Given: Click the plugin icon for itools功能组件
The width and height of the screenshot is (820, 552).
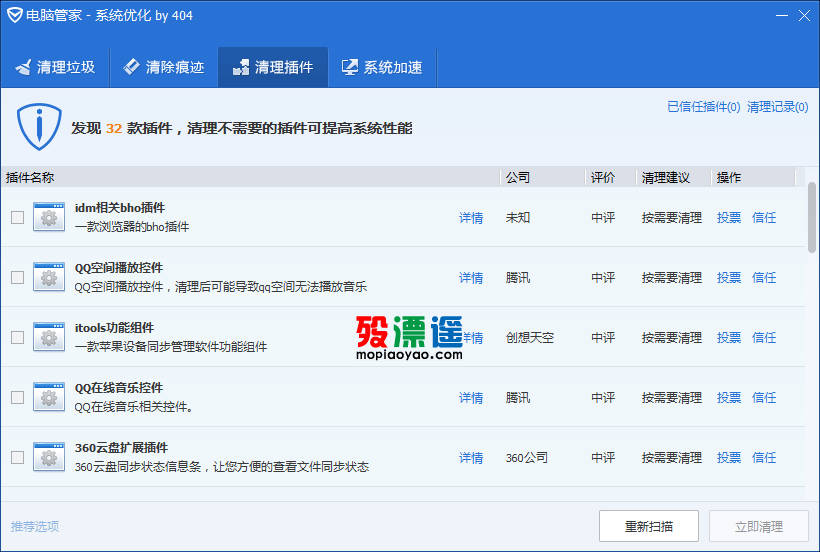Looking at the screenshot, I should pyautogui.click(x=49, y=337).
